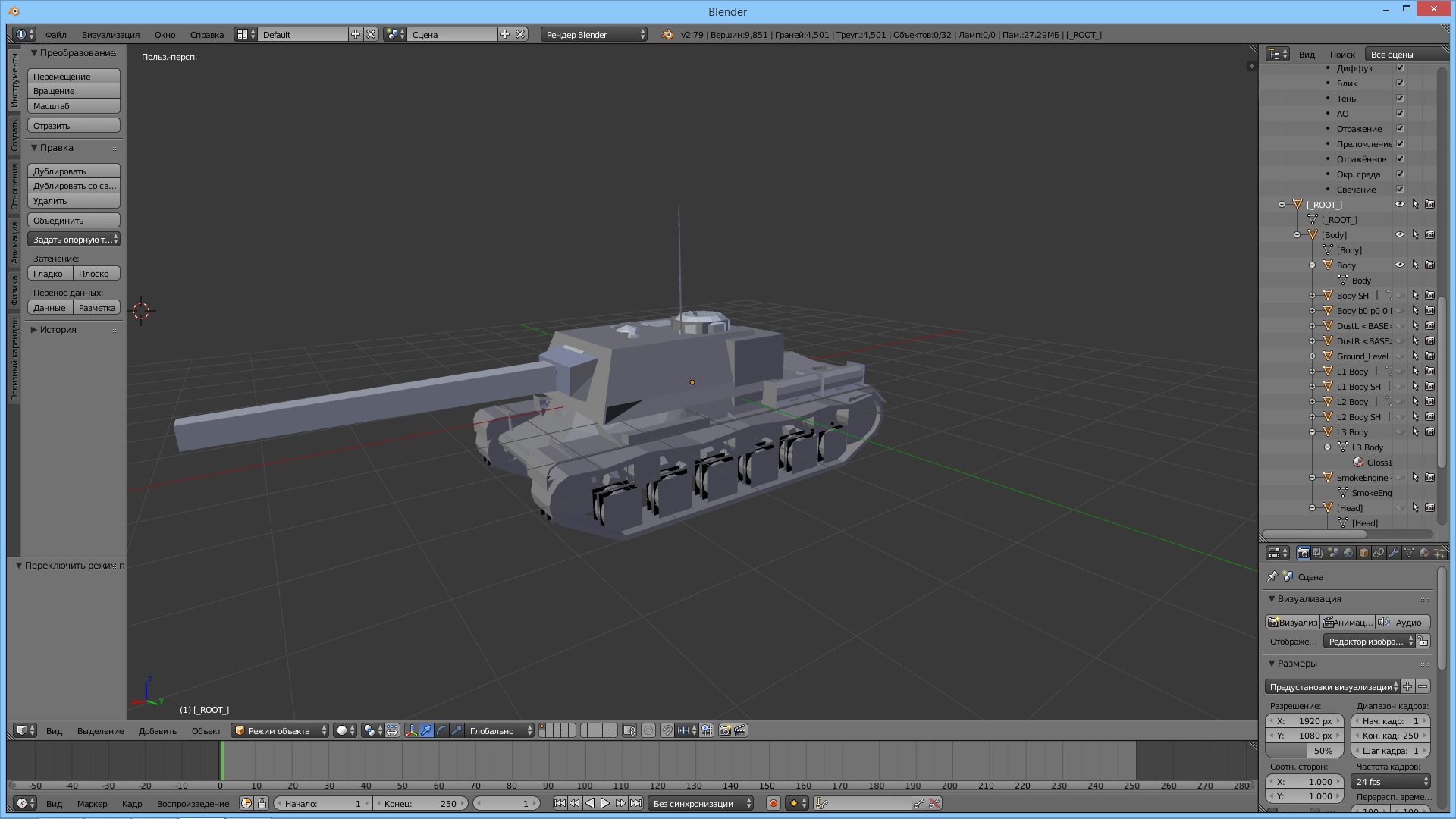Viewport: 1456px width, 819px height.
Task: Hide the Body object using its eye icon
Action: coord(1400,265)
